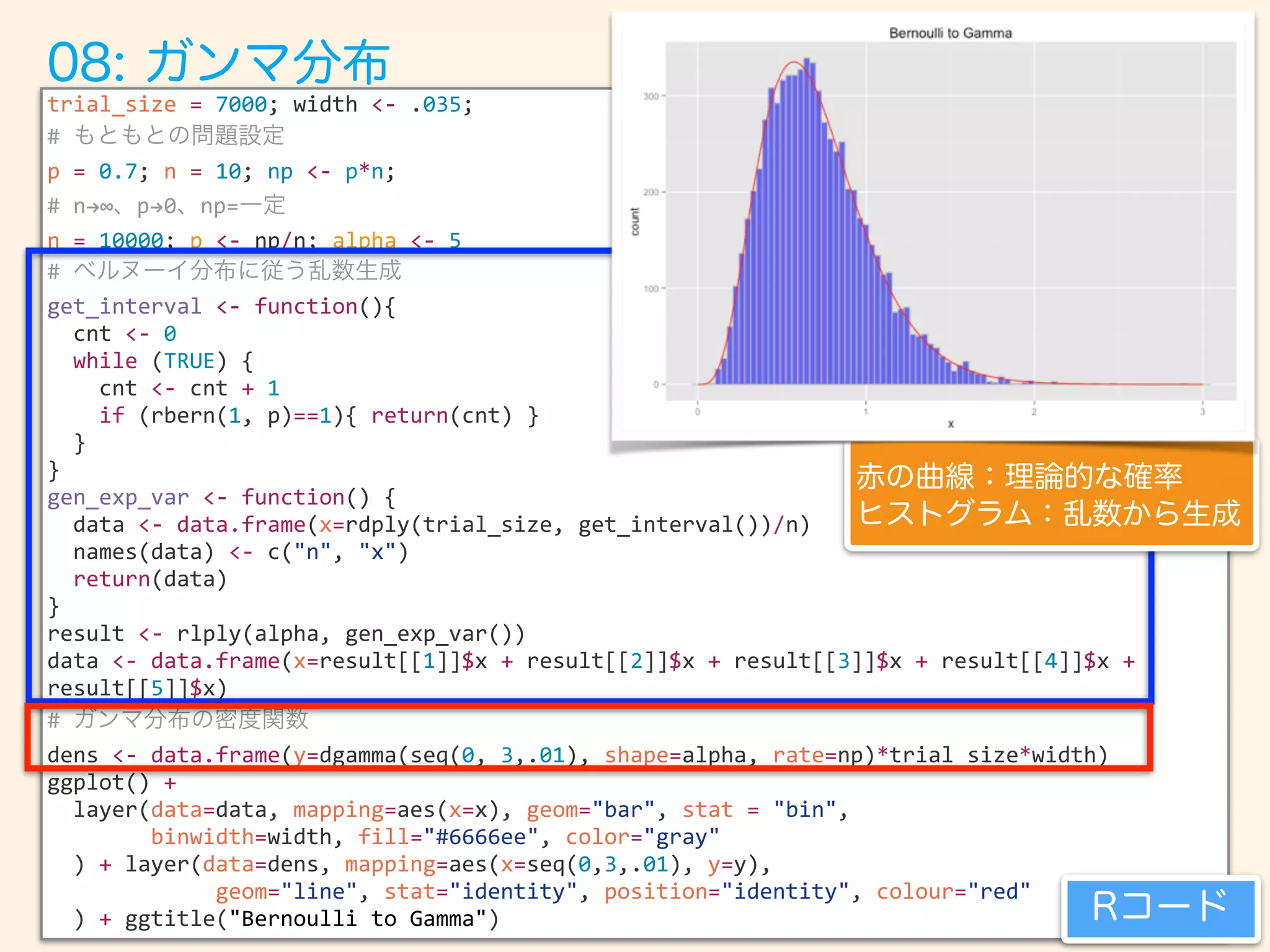Click the line with binwidth=width, fill="#6666ee"

click(435, 837)
